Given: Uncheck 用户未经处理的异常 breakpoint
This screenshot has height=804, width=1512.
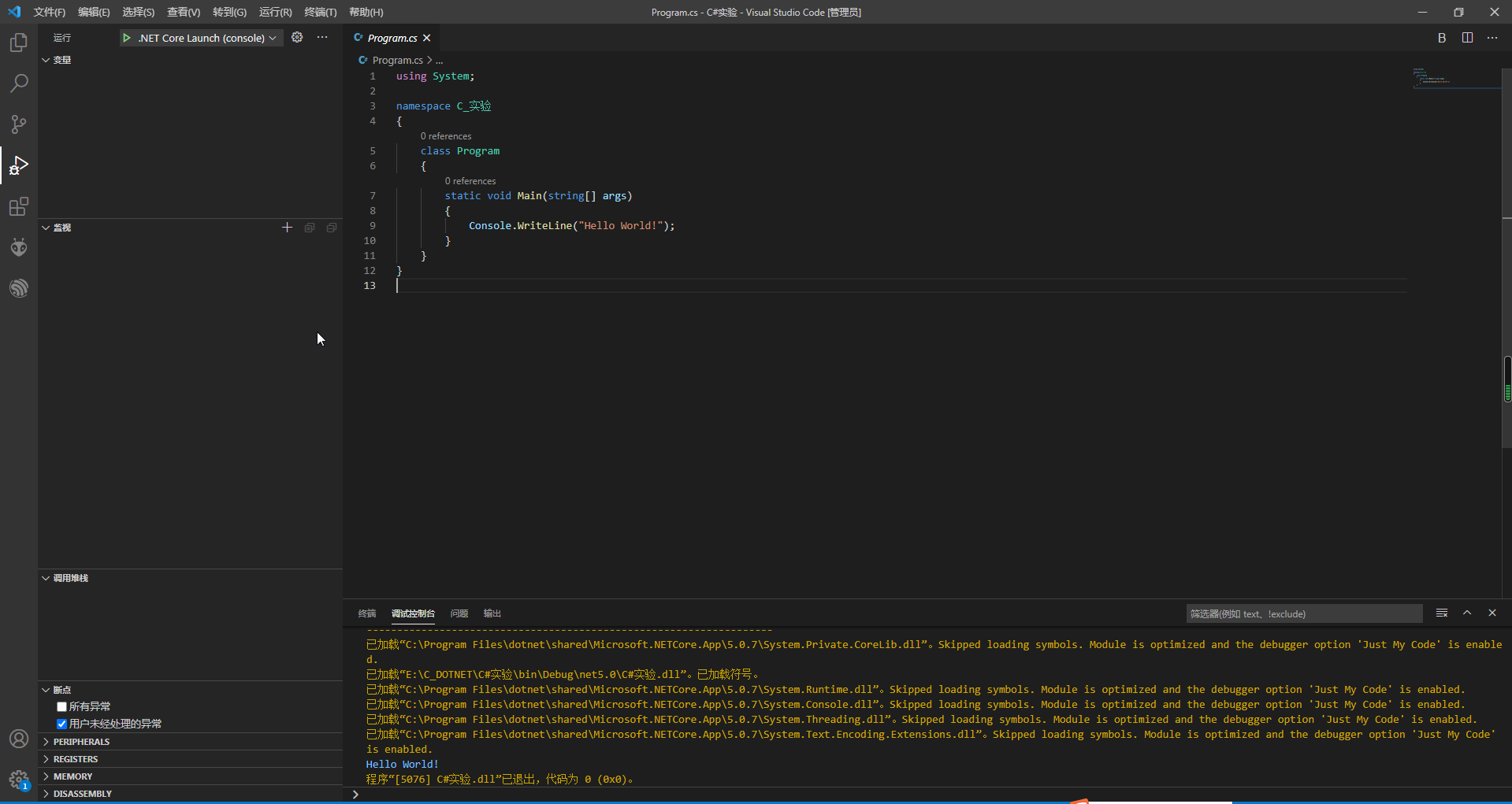Looking at the screenshot, I should pyautogui.click(x=61, y=723).
